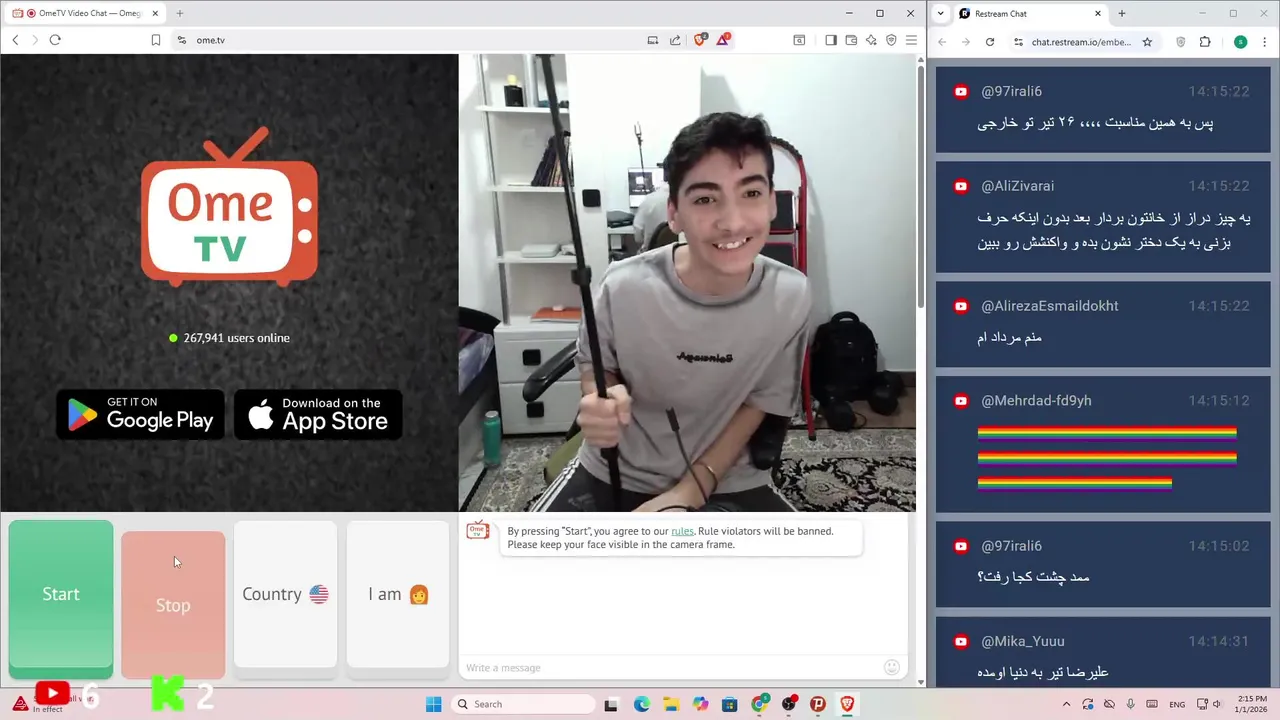This screenshot has height=720, width=1280.
Task: Open the rules link in chat notice
Action: tap(682, 531)
